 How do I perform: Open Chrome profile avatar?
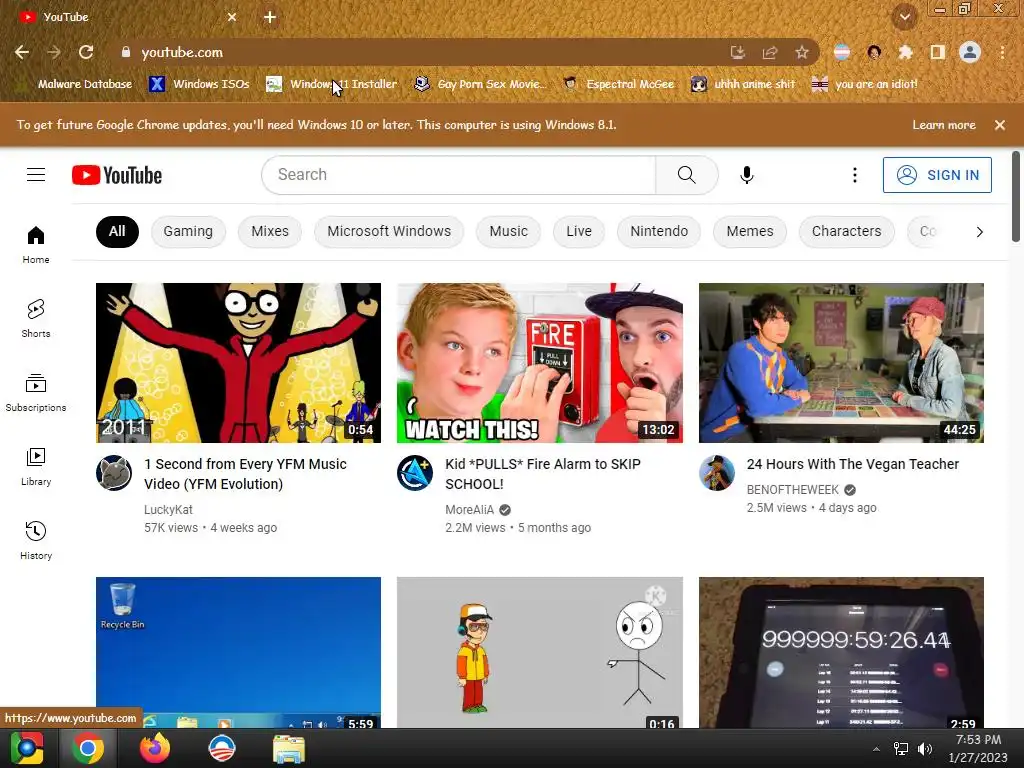(x=970, y=52)
